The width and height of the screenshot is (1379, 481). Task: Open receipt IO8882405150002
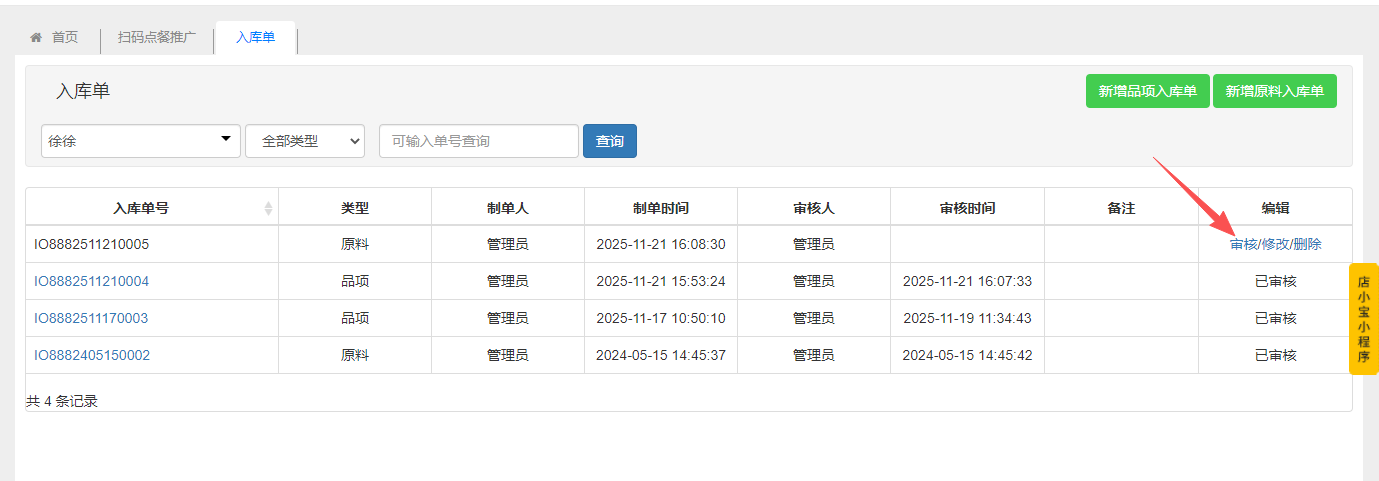pos(92,355)
